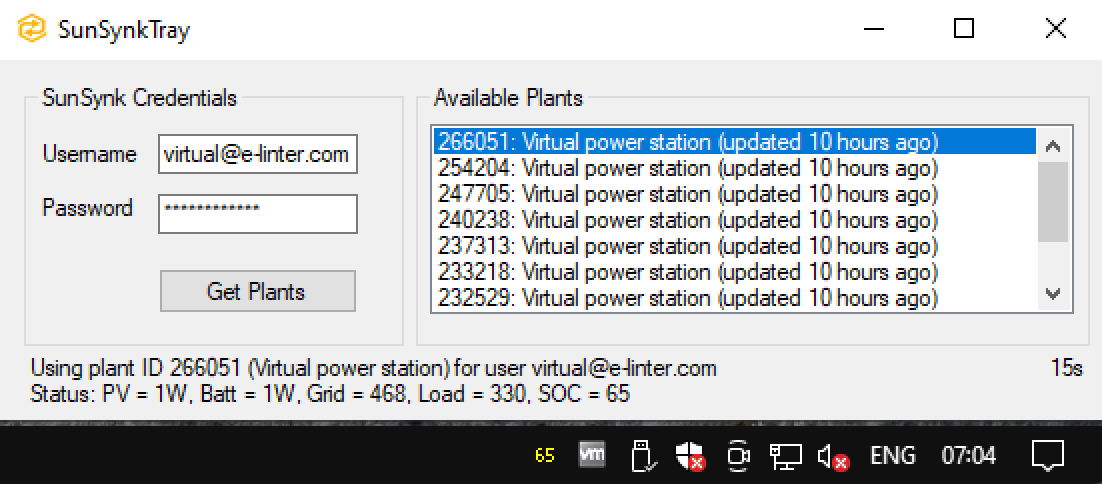Maximize the SunSynkTray window

click(964, 29)
